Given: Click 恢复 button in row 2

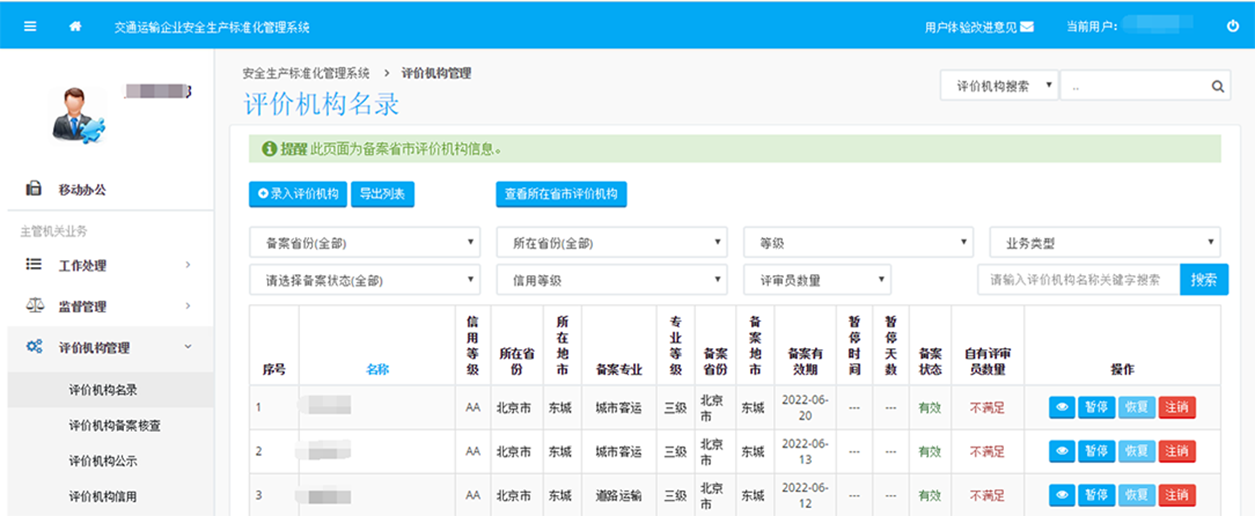Looking at the screenshot, I should point(1137,452).
